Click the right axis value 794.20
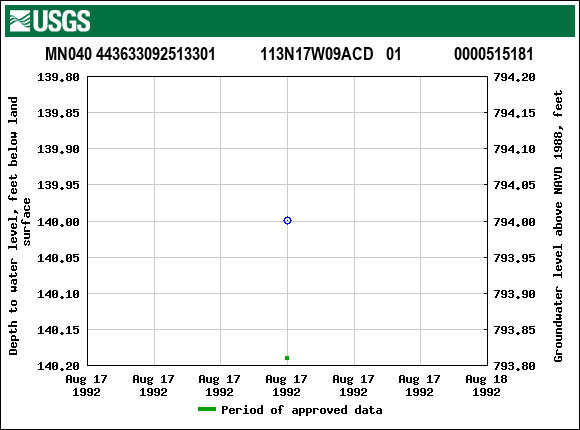This screenshot has height=430, width=580. (515, 77)
